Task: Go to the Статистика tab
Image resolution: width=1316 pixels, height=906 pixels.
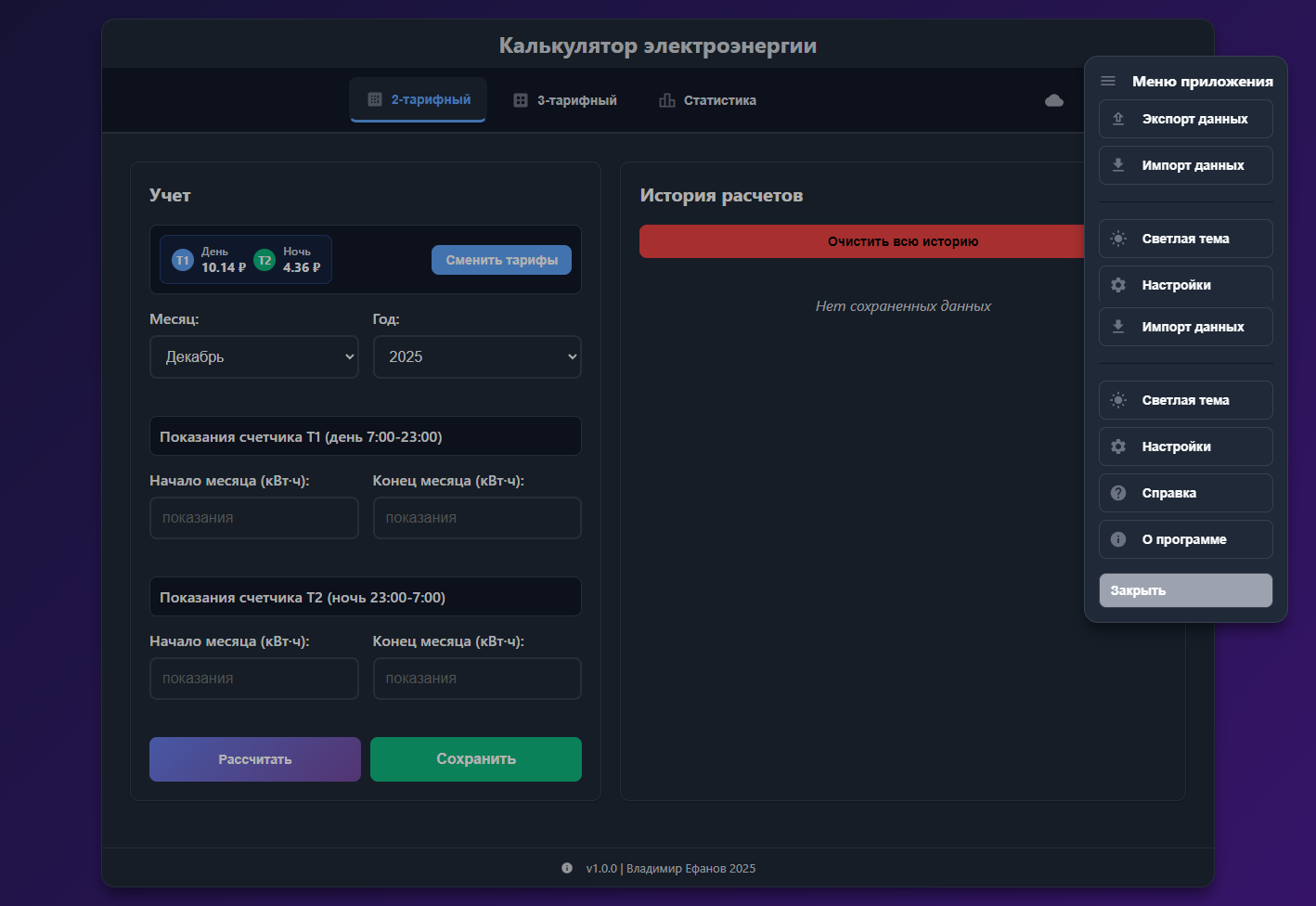Action: 707,100
